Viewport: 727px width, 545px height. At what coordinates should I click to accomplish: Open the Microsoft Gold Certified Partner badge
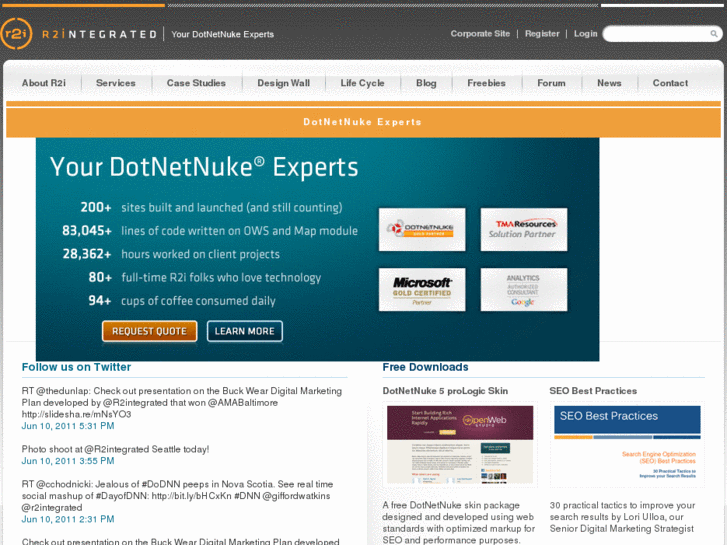(422, 289)
